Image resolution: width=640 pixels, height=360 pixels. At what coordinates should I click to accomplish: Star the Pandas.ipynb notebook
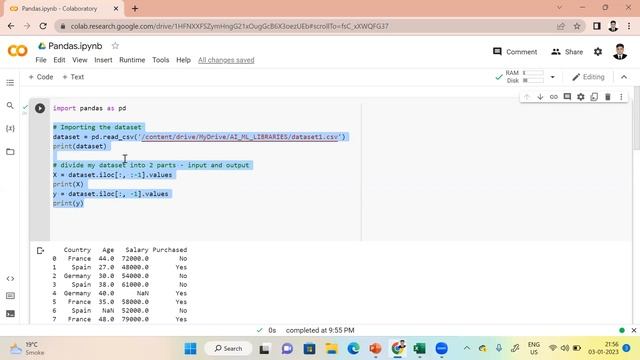115,46
